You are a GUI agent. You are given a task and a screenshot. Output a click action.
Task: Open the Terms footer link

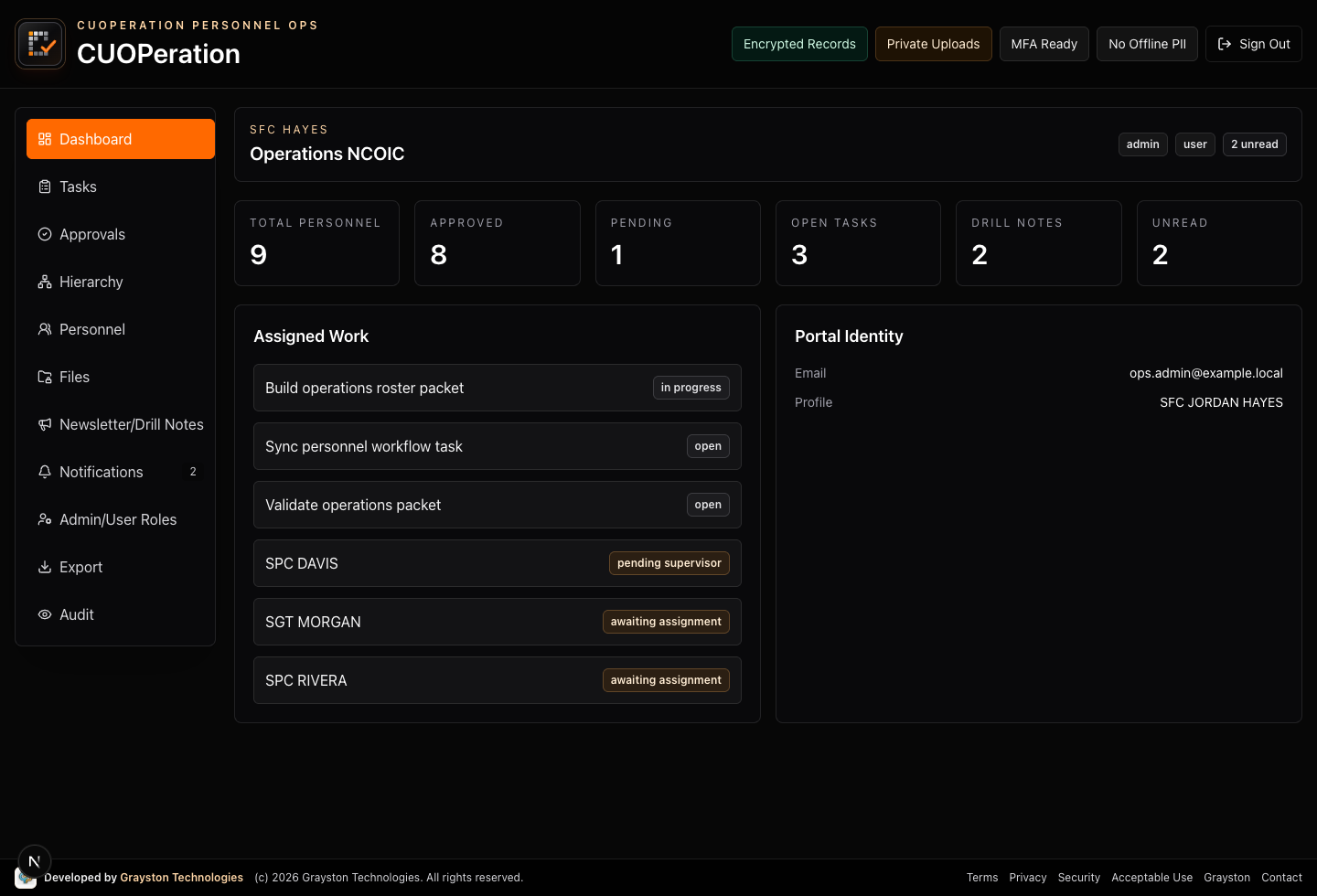pyautogui.click(x=982, y=878)
